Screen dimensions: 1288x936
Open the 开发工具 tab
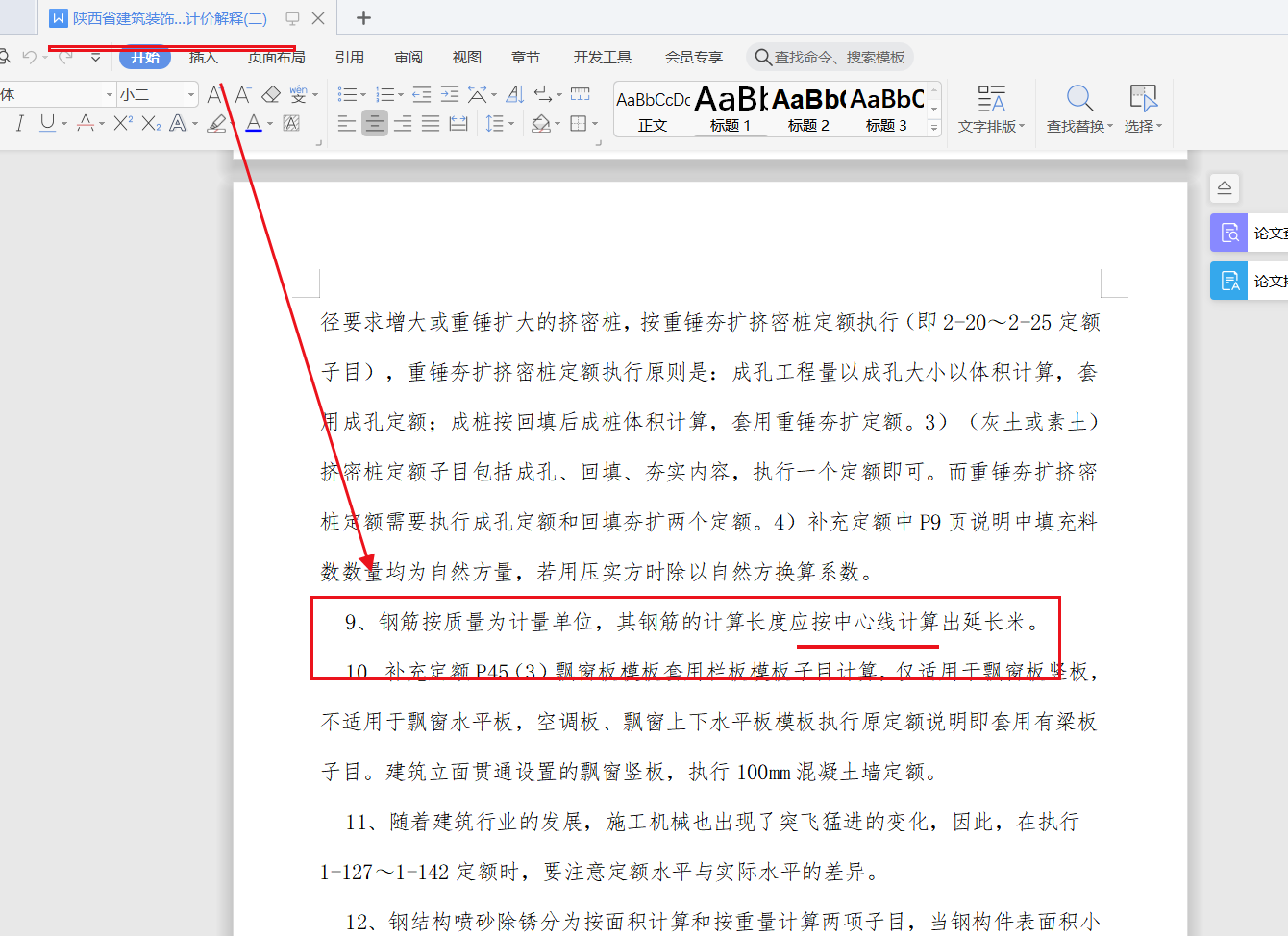[603, 58]
